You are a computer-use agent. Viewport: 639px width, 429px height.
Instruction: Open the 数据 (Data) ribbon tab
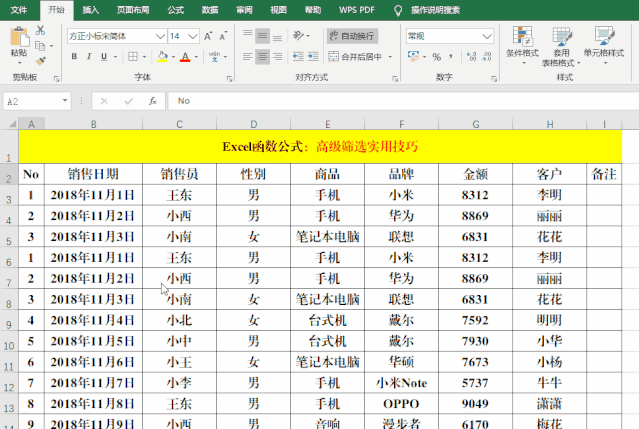tap(210, 9)
